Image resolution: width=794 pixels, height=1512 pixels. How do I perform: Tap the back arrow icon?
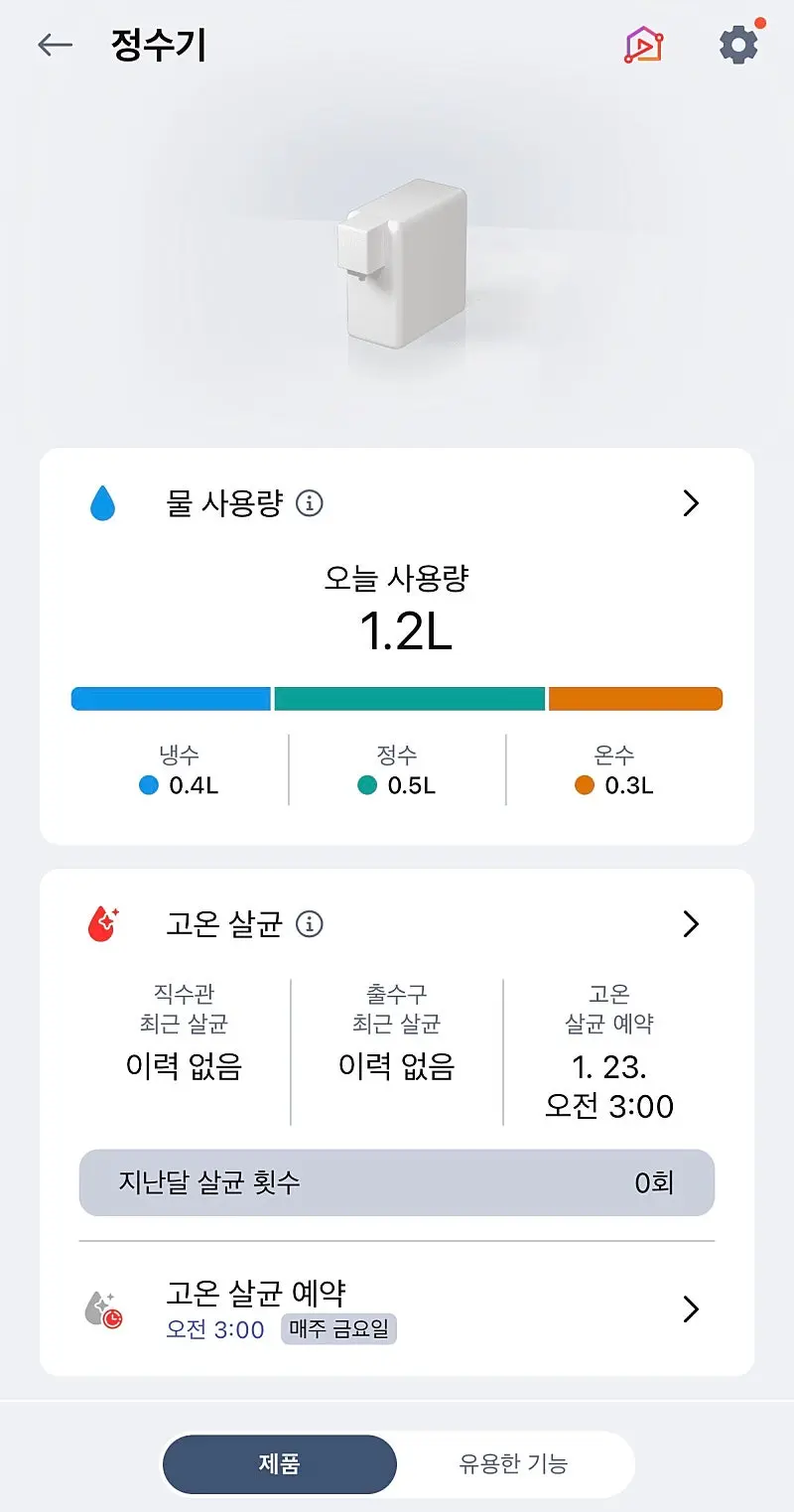click(55, 46)
